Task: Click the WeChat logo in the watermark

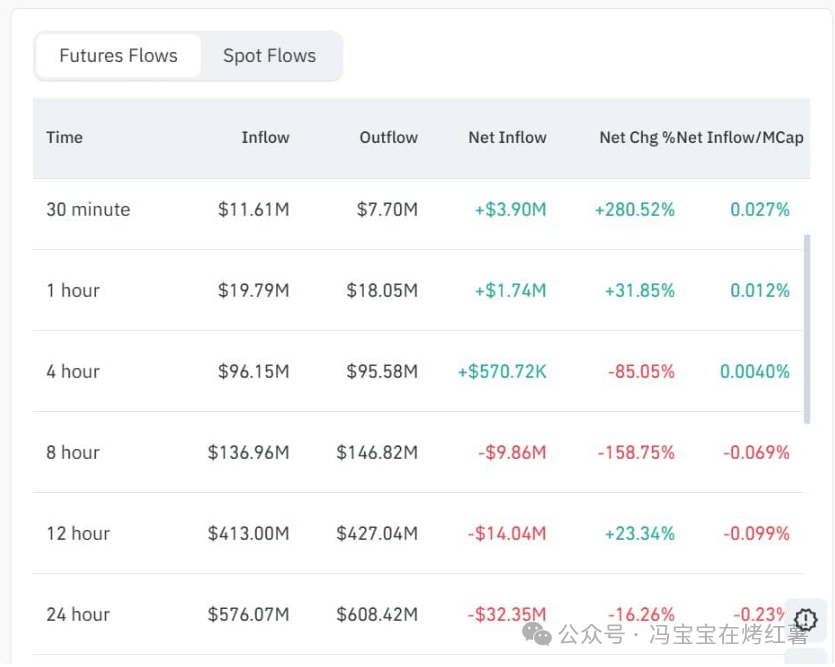Action: coord(537,634)
